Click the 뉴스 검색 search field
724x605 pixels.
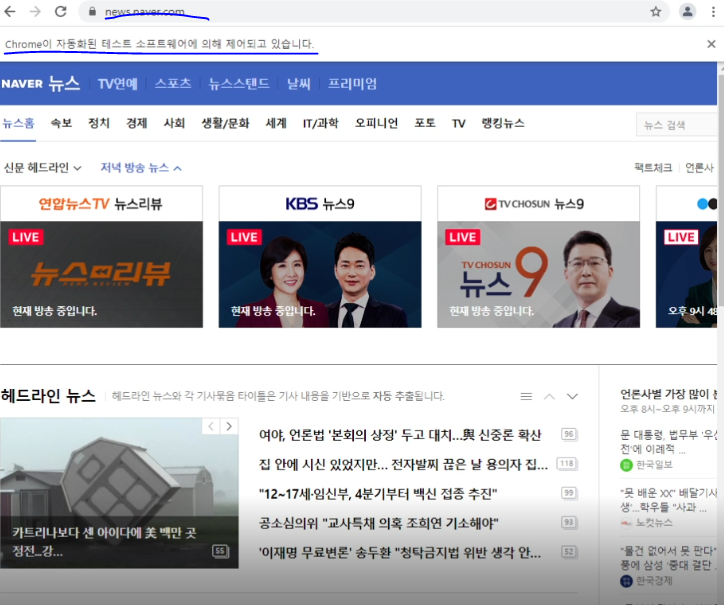click(x=676, y=125)
